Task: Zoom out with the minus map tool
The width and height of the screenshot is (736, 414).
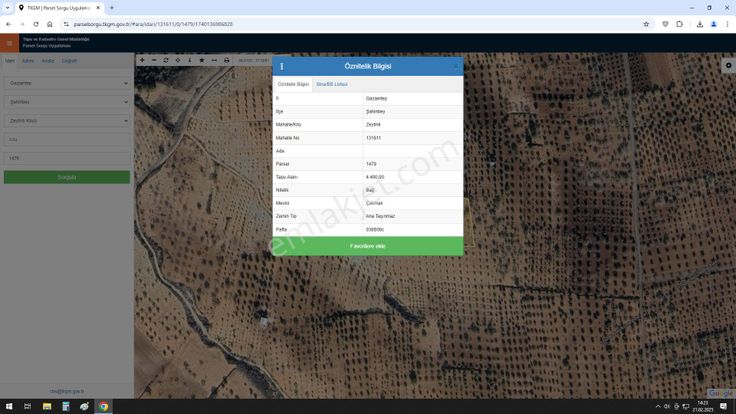Action: pyautogui.click(x=154, y=60)
